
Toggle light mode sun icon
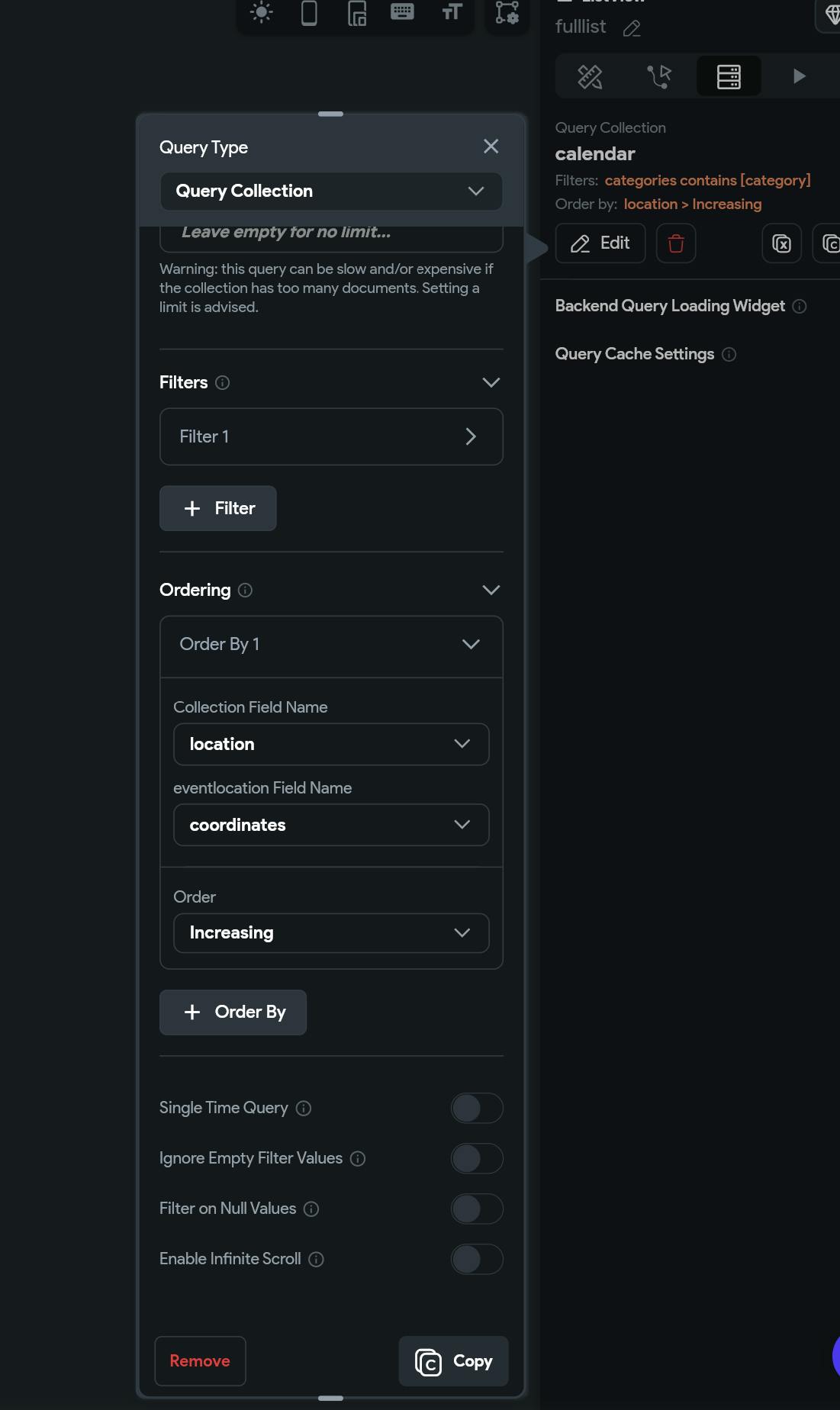(x=261, y=12)
